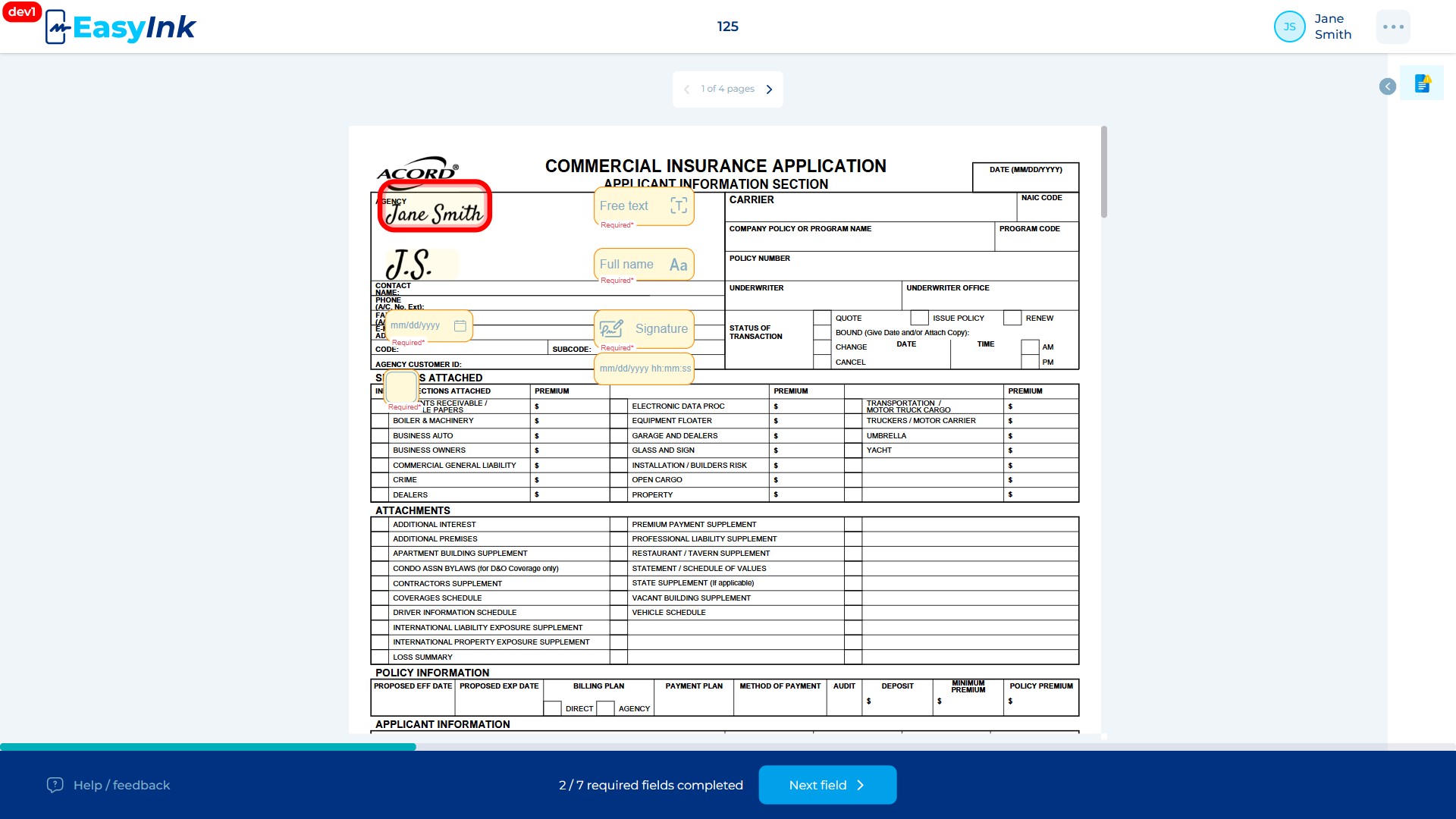Viewport: 1456px width, 819px height.
Task: Click the Signature field
Action: (x=644, y=328)
